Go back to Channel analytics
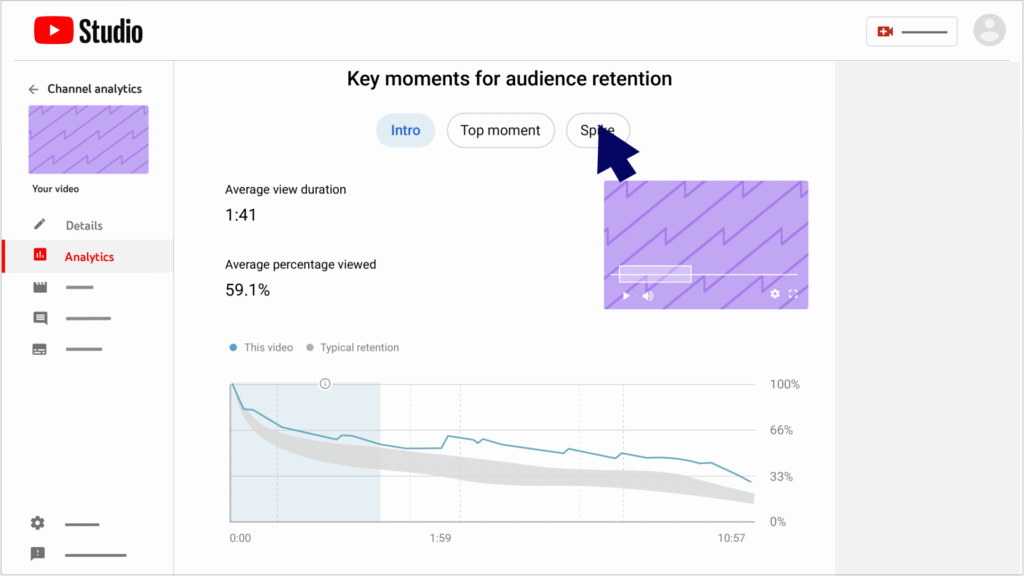Viewport: 1024px width, 576px height. tap(33, 88)
